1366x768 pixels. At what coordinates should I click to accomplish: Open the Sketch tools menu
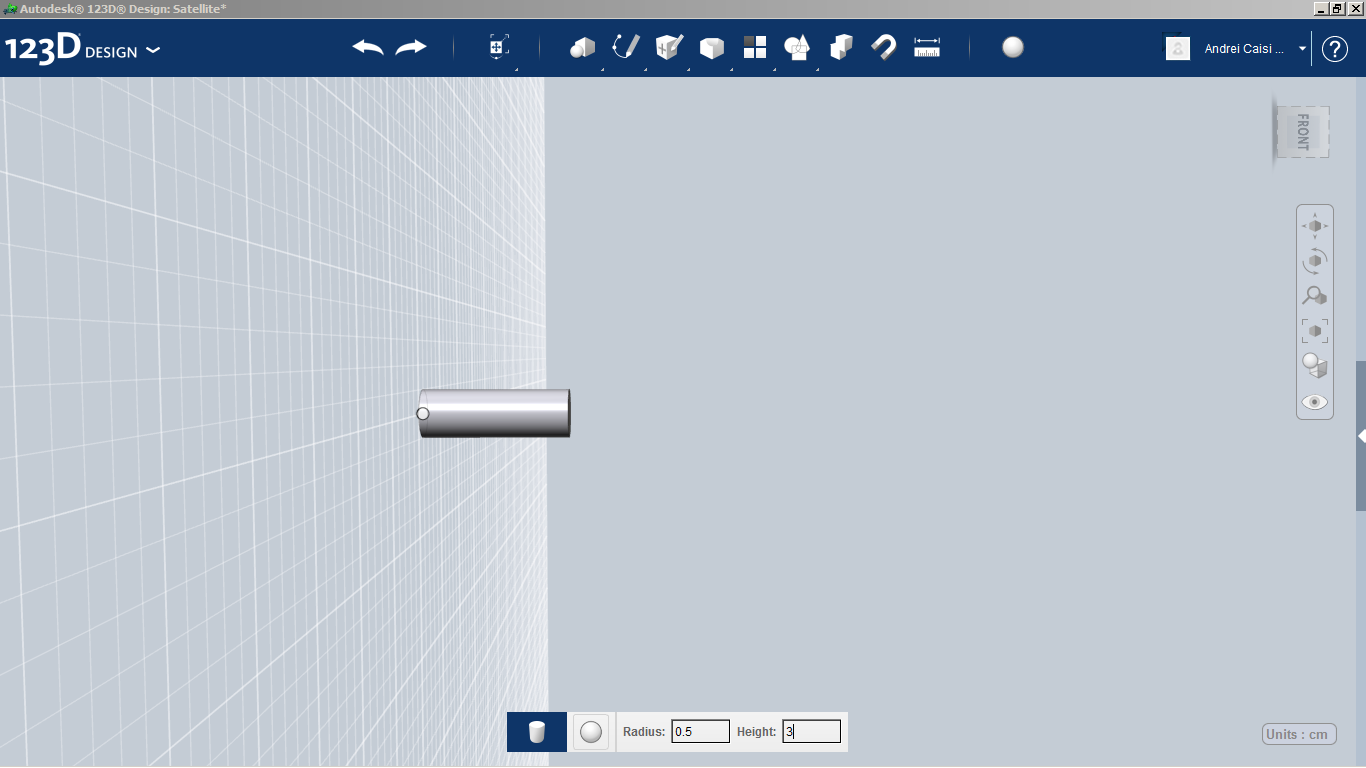pos(625,47)
